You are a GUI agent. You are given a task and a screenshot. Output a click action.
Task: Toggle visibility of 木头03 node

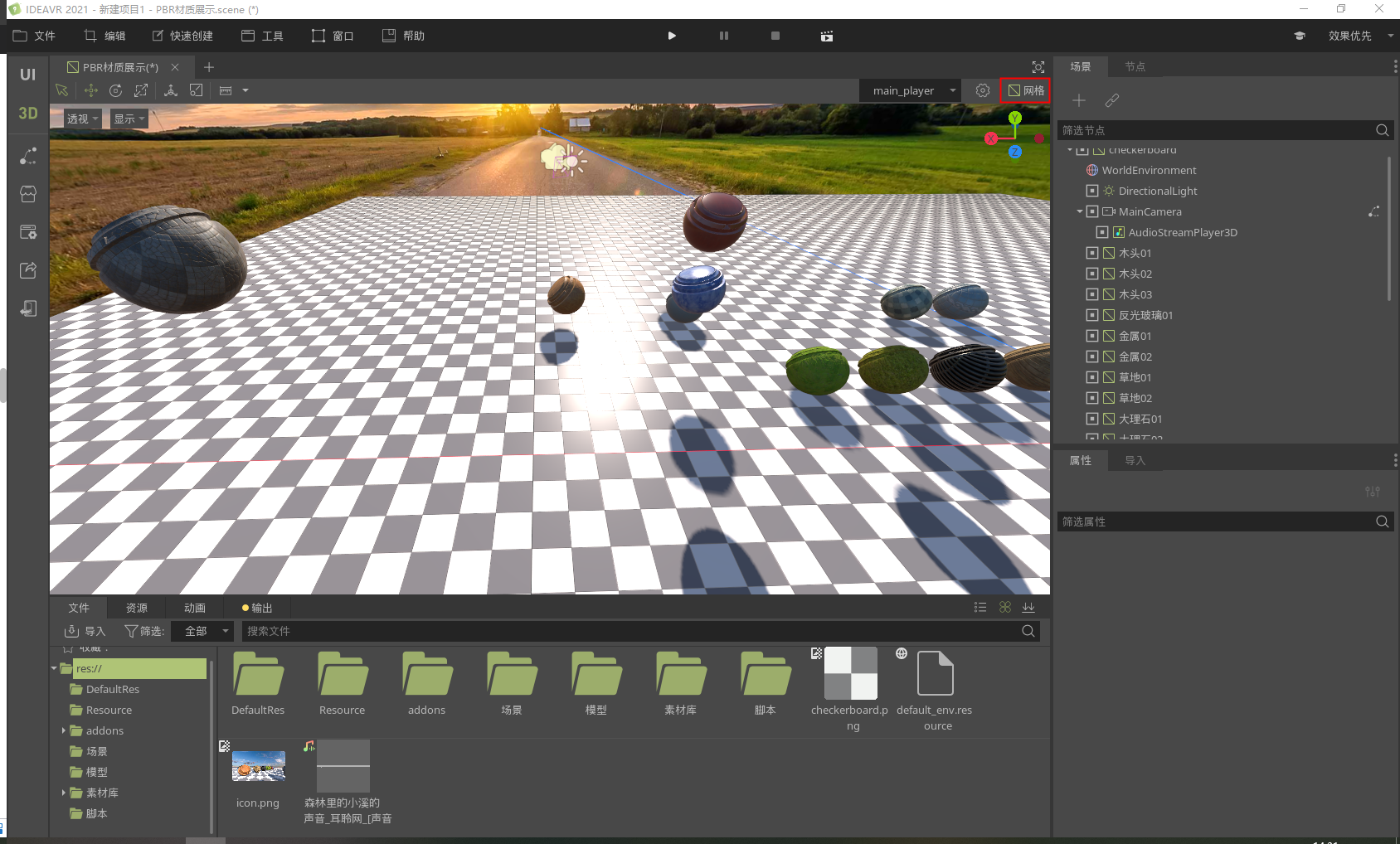coord(1092,294)
